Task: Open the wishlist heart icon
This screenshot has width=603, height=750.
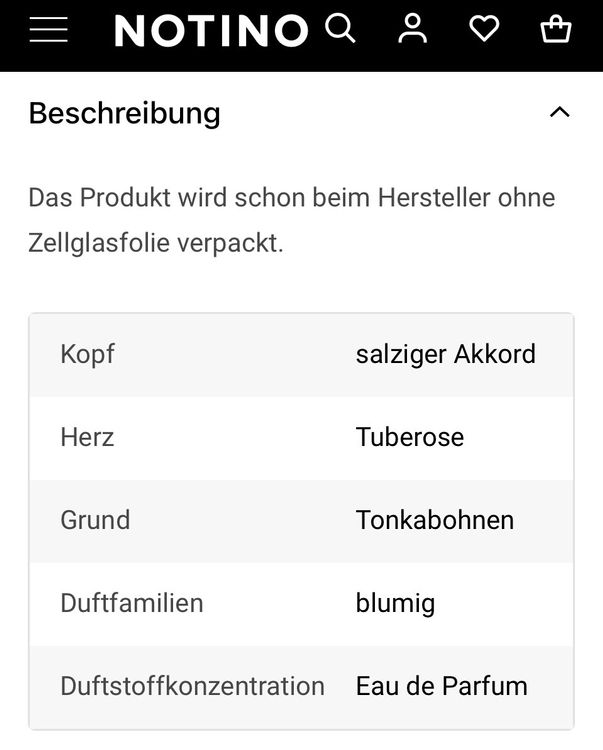Action: (484, 29)
